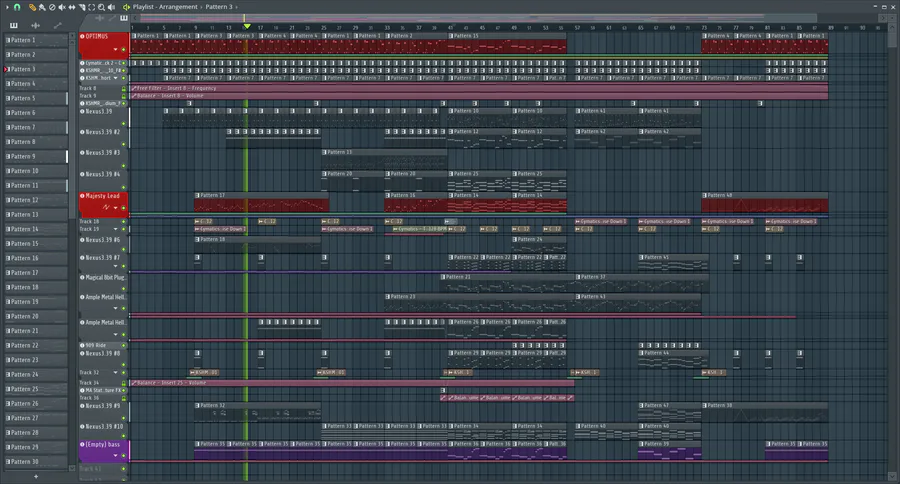Choose the Select marquee tool
Image resolution: width=900 pixels, height=484 pixels.
[x=91, y=7]
